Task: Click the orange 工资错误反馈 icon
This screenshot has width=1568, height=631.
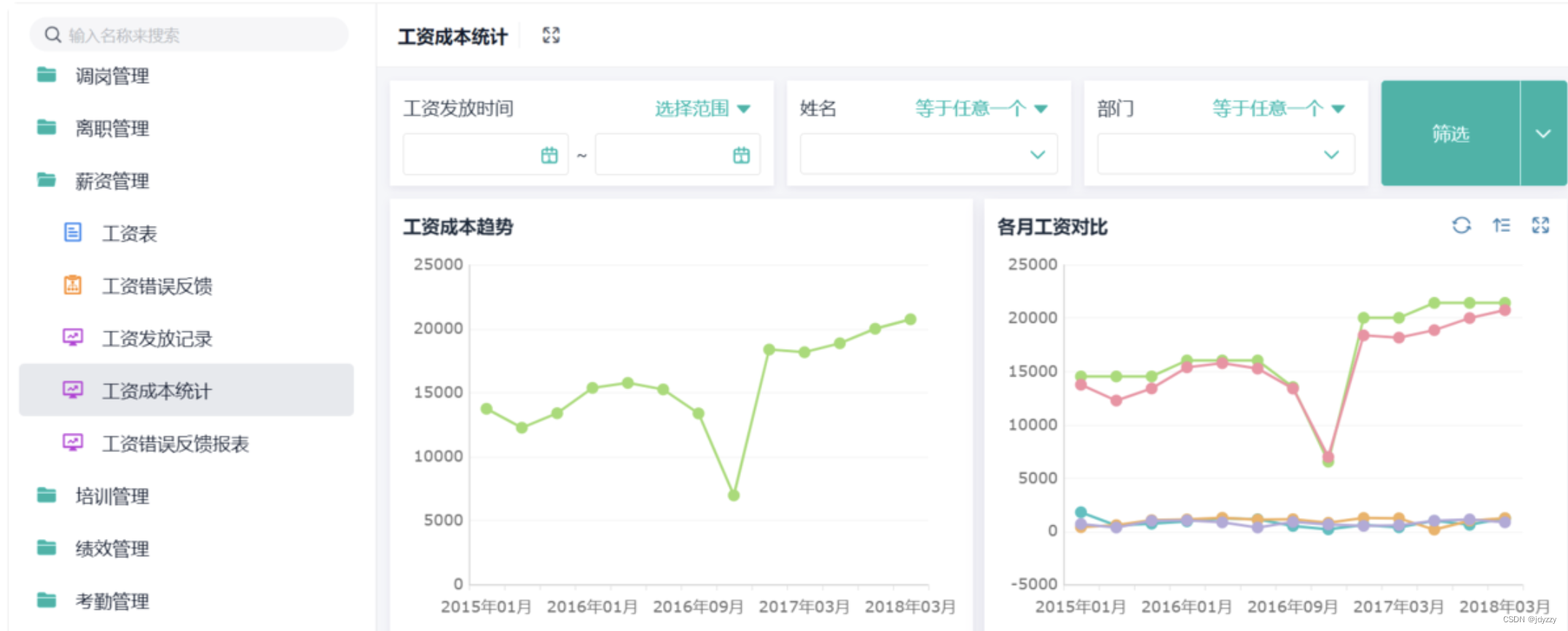Action: [x=73, y=285]
